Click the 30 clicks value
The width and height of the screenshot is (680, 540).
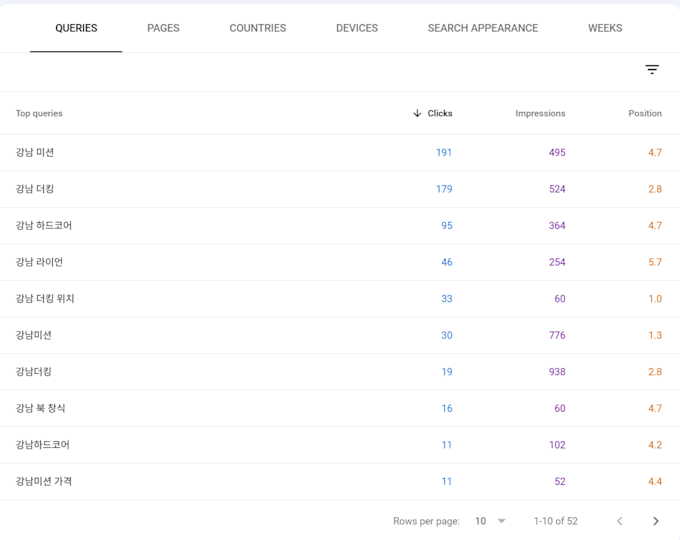click(447, 335)
